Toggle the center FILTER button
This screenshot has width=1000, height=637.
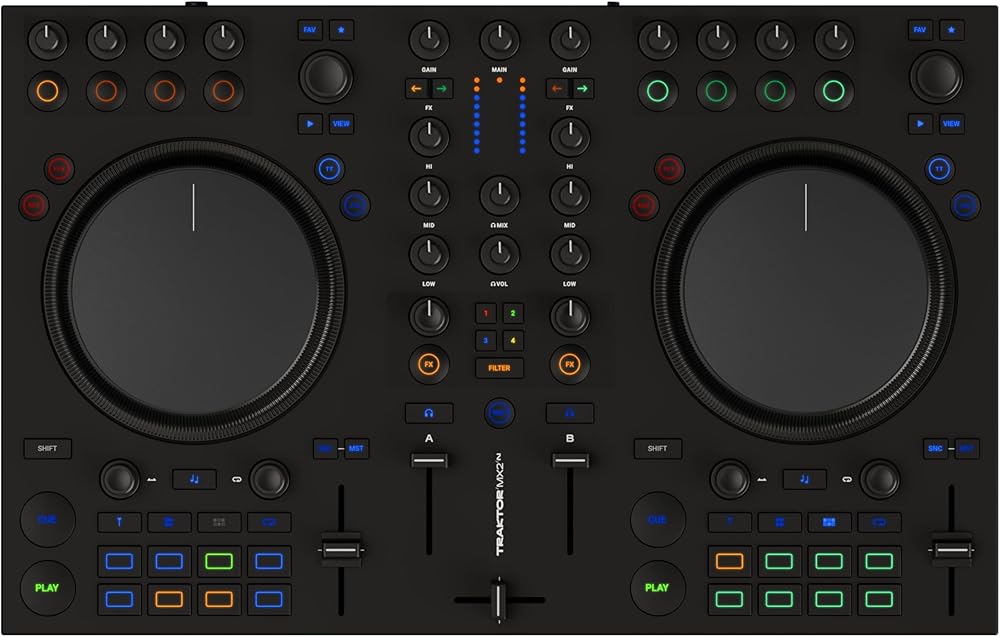(x=499, y=368)
